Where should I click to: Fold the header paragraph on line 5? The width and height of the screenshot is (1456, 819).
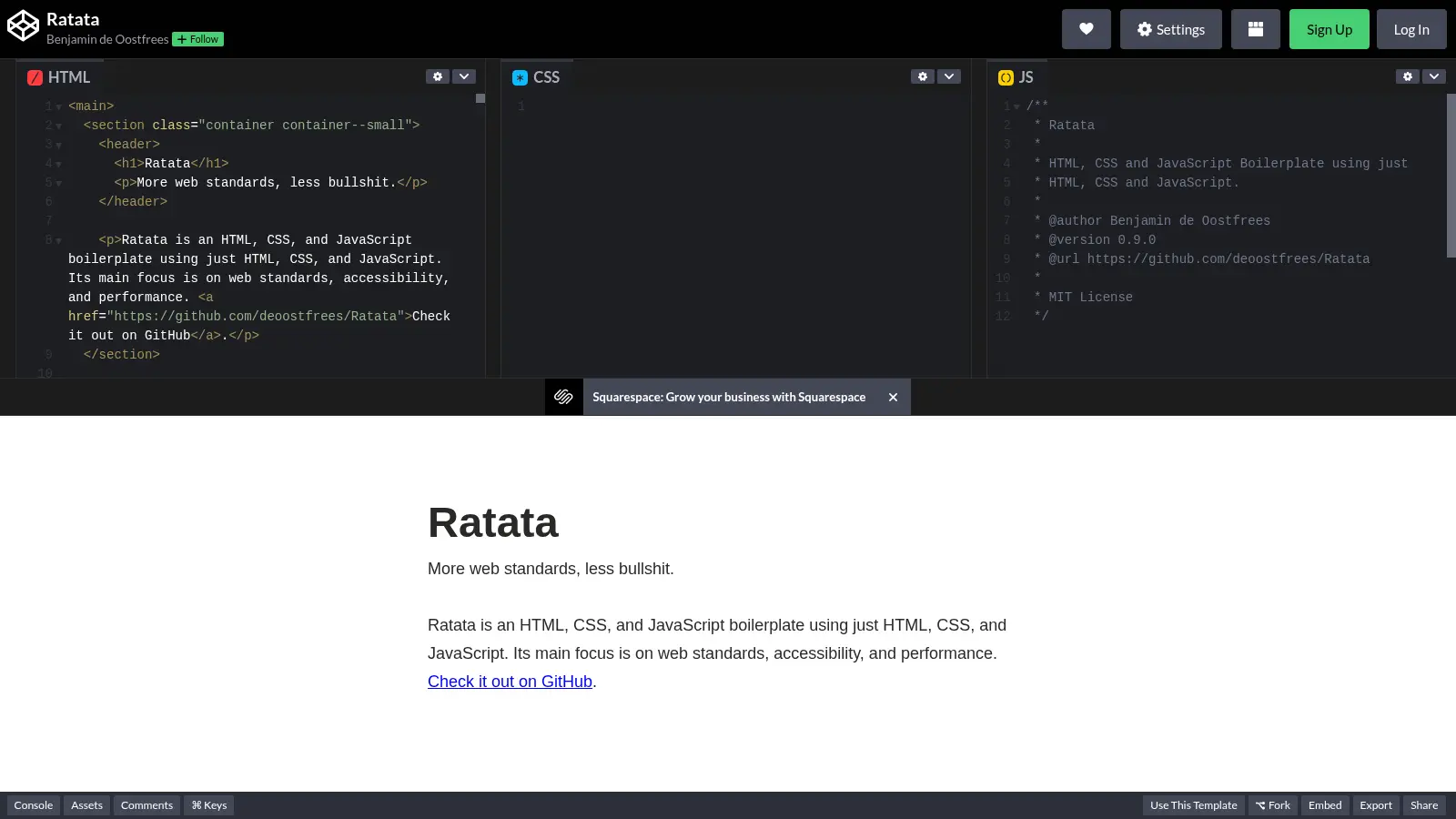pyautogui.click(x=58, y=184)
